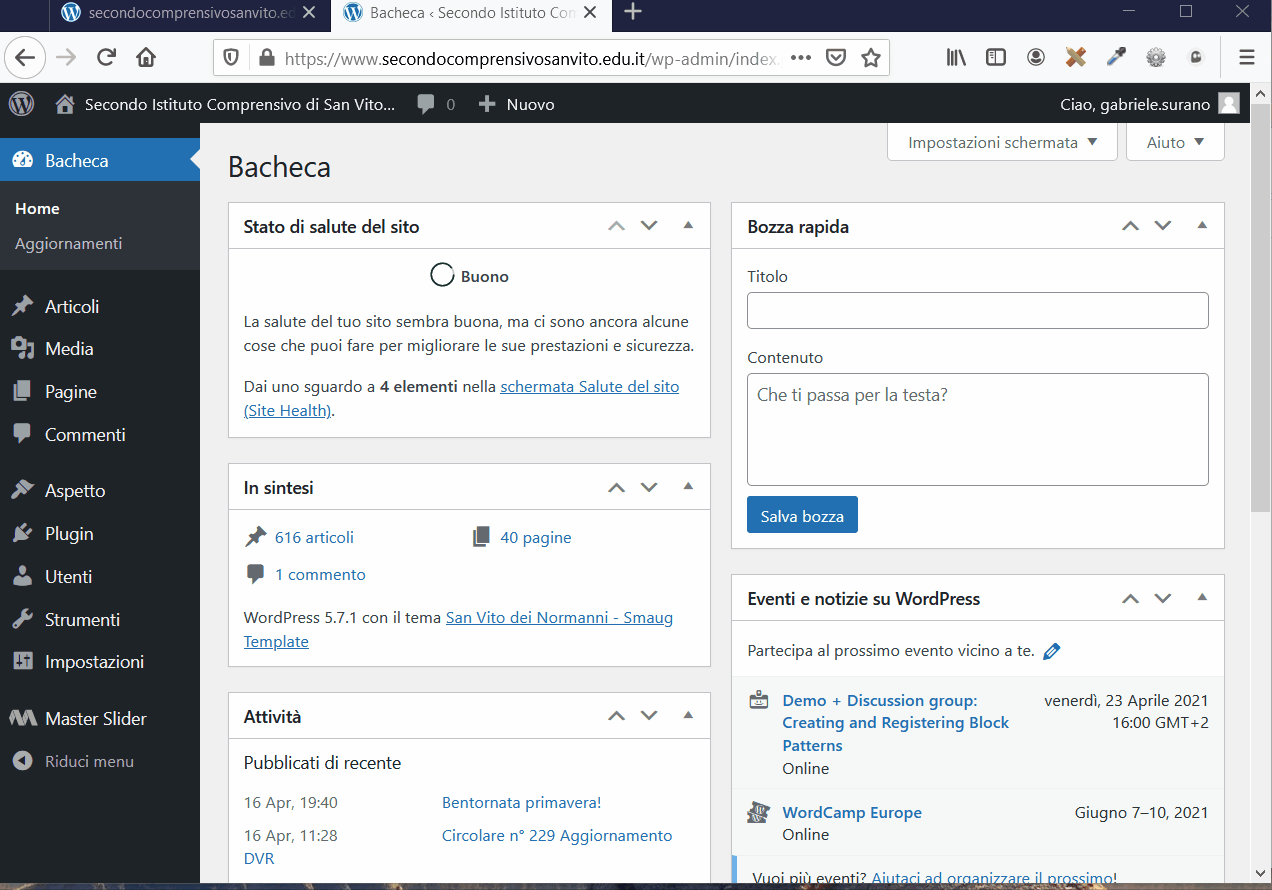
Task: Open new browser tab with plus
Action: (x=633, y=12)
